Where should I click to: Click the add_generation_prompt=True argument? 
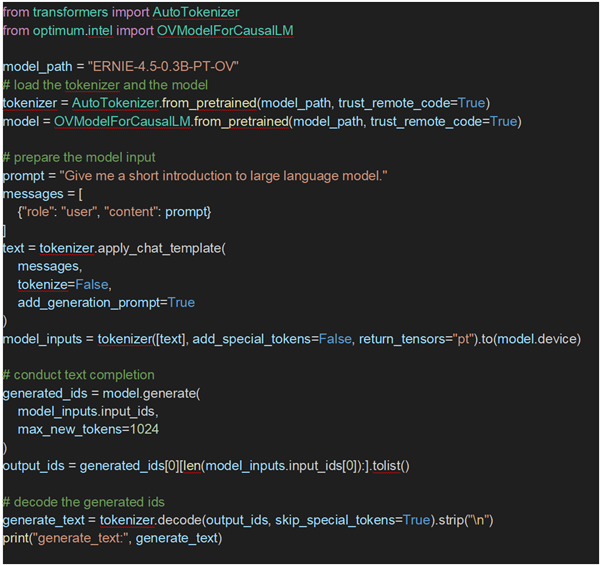click(106, 303)
